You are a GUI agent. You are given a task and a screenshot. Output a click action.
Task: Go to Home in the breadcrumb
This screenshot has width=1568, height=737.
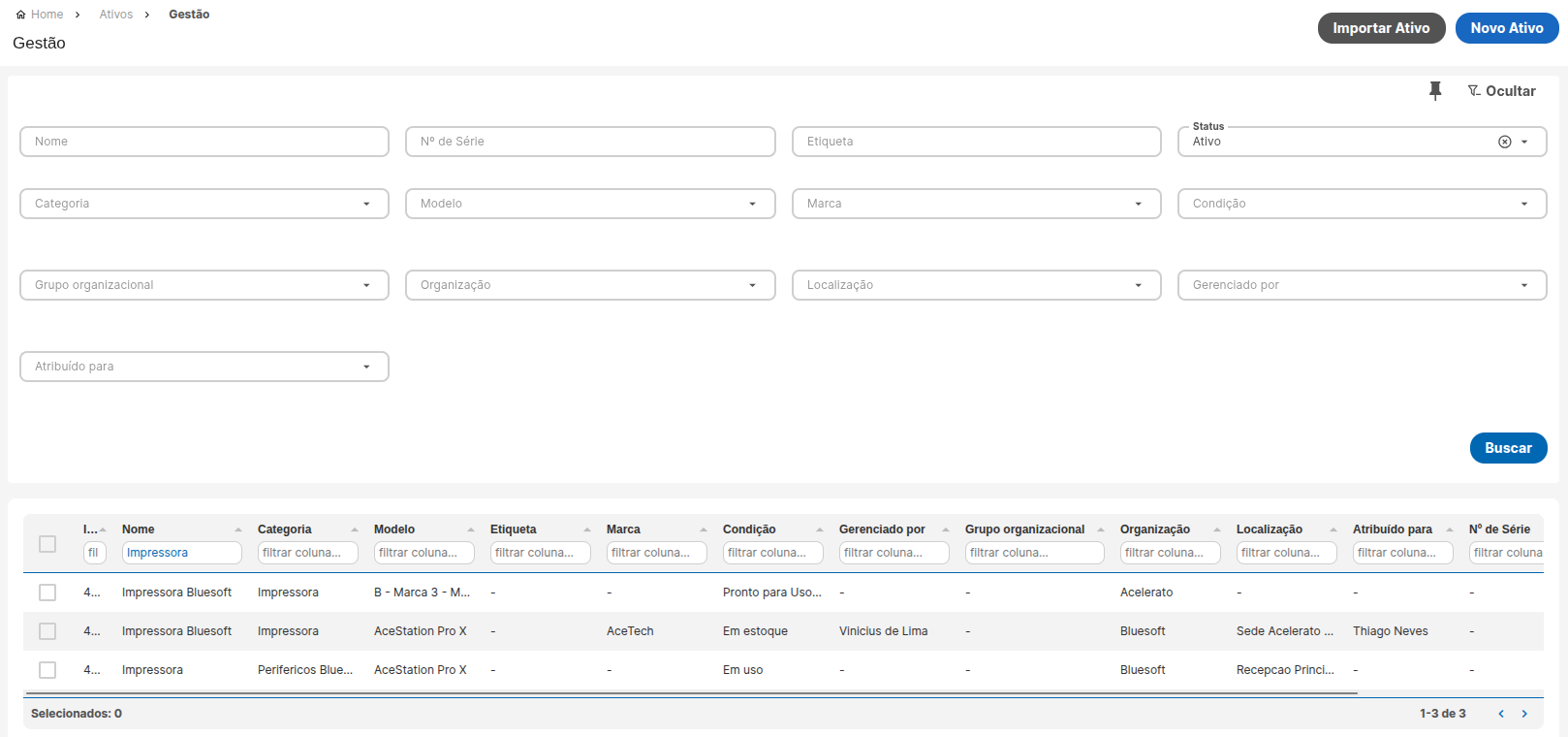(x=47, y=15)
